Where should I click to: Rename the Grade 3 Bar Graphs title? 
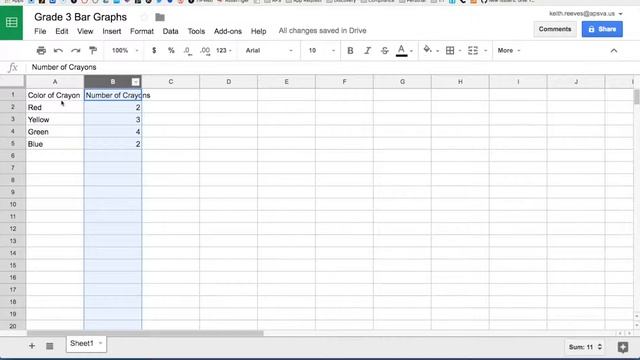[80, 17]
